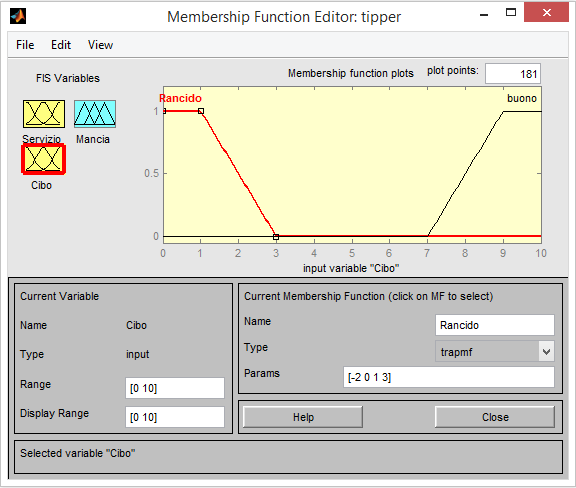576x488 pixels.
Task: Click the Rancido control point at x=0
Action: 164,111
